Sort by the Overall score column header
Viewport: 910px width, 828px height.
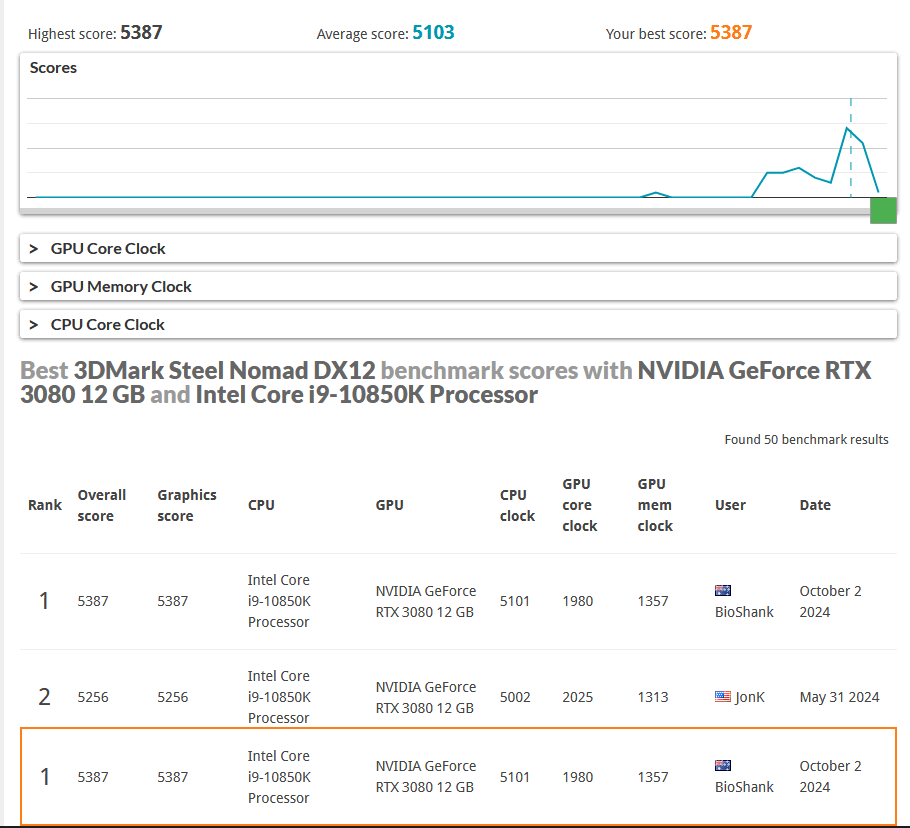(x=102, y=505)
